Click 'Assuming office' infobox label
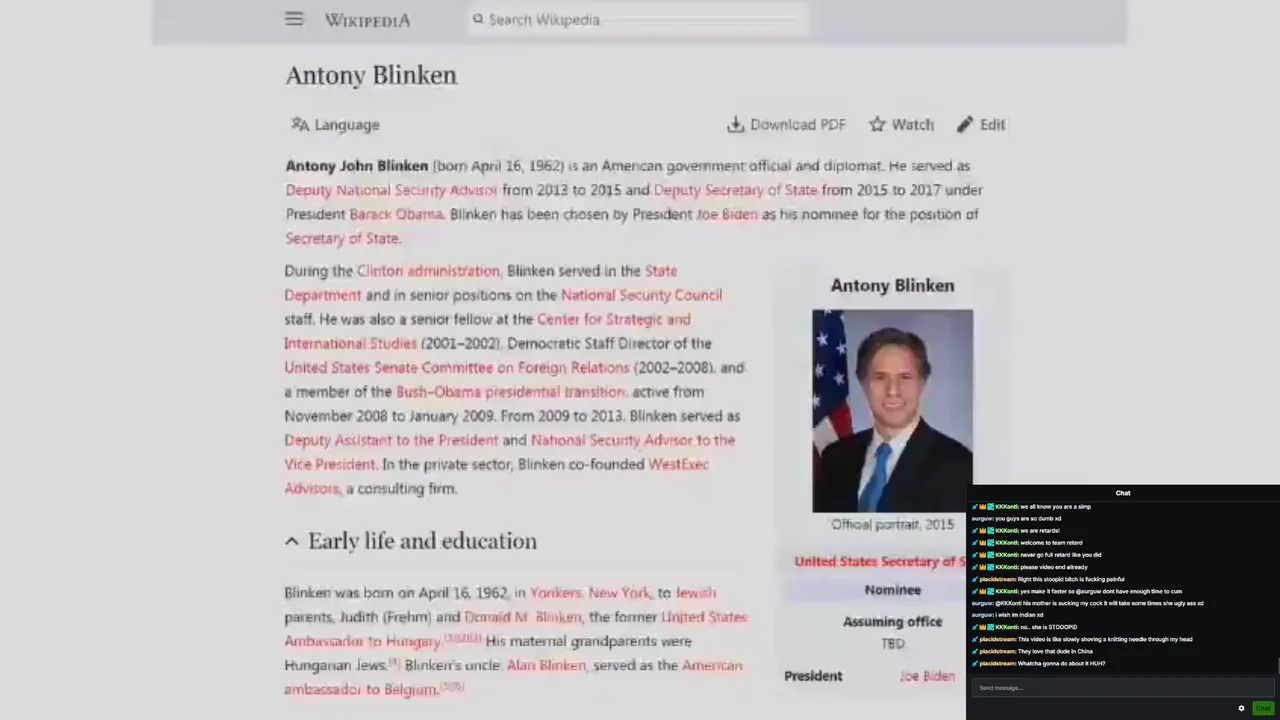This screenshot has width=1280, height=720. [892, 621]
